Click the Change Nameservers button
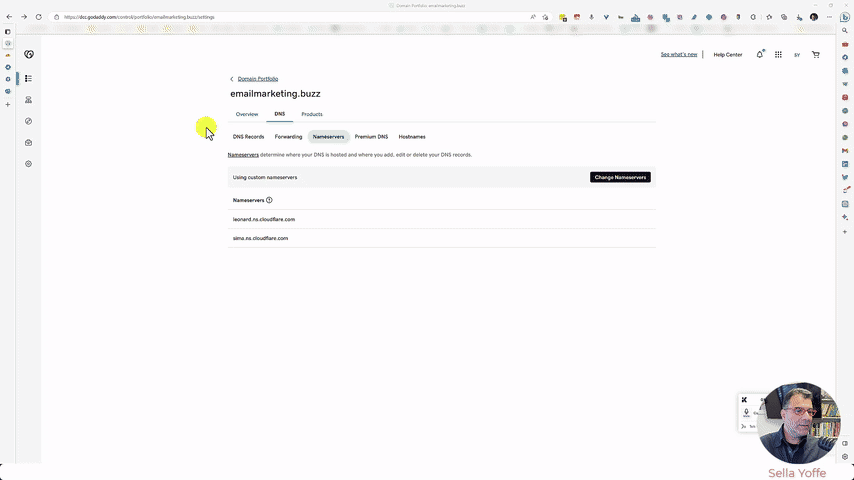This screenshot has width=854, height=480. tap(620, 177)
